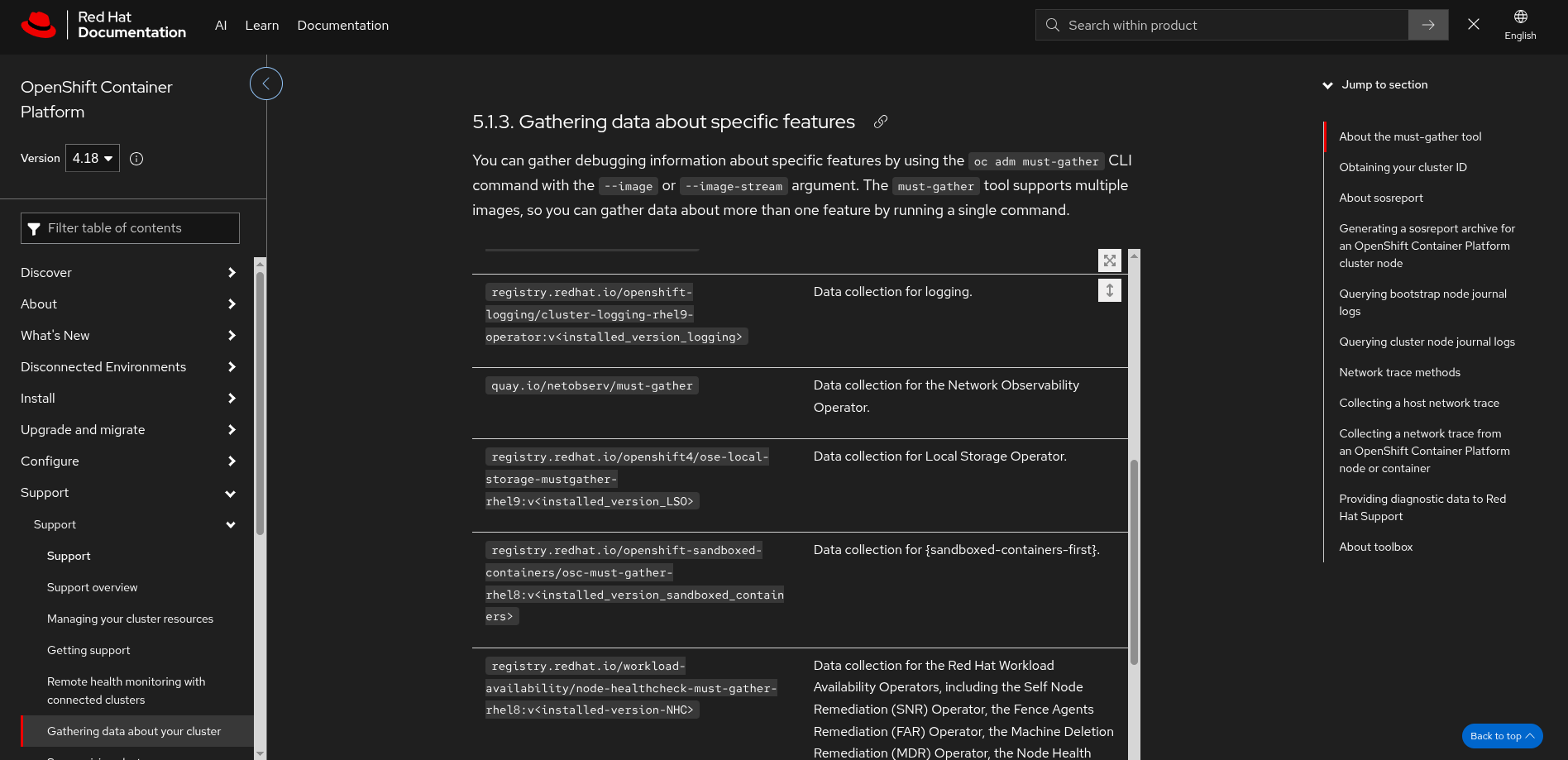
Task: Click the sidebar vertical scrollbar thumb
Action: pos(260,404)
